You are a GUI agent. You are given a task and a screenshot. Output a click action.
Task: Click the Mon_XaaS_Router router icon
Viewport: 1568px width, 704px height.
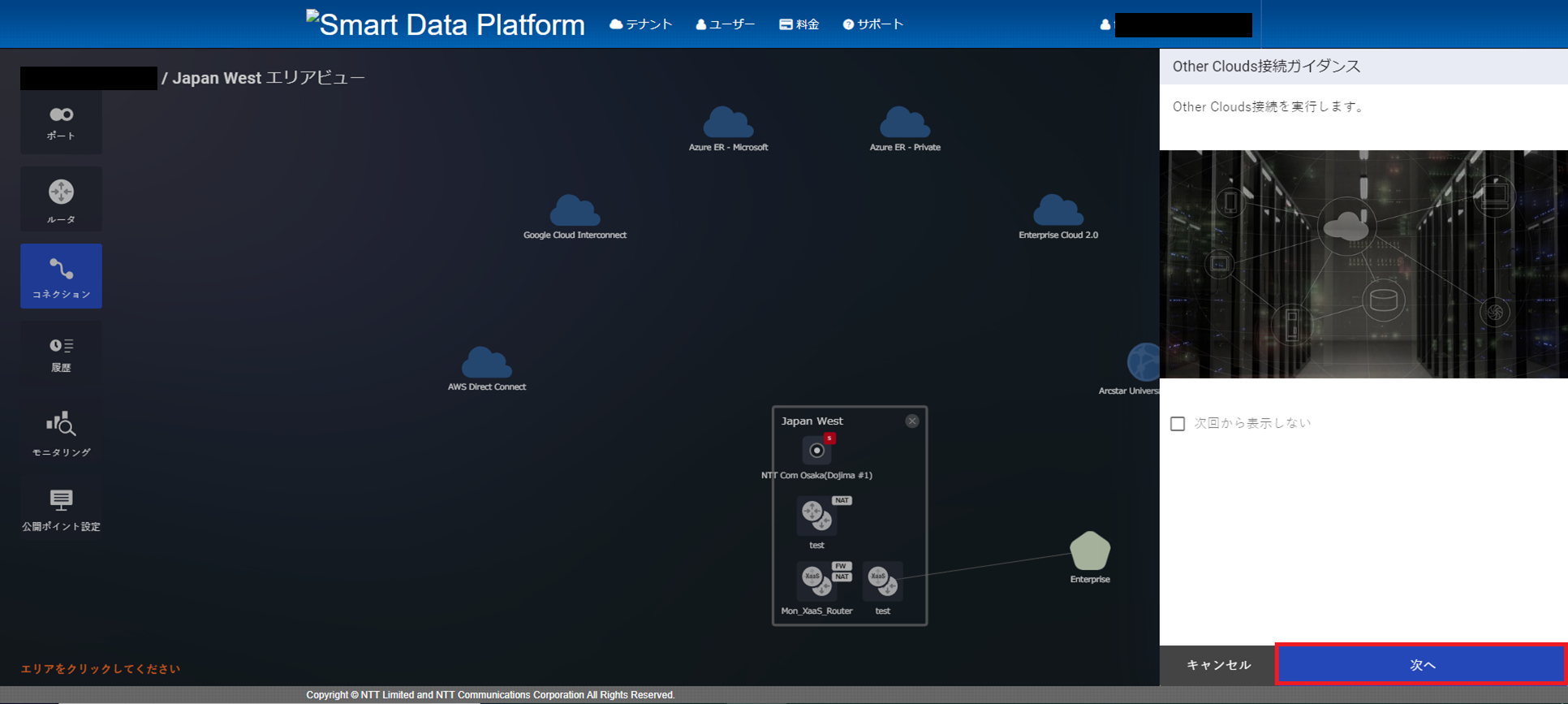pos(816,580)
